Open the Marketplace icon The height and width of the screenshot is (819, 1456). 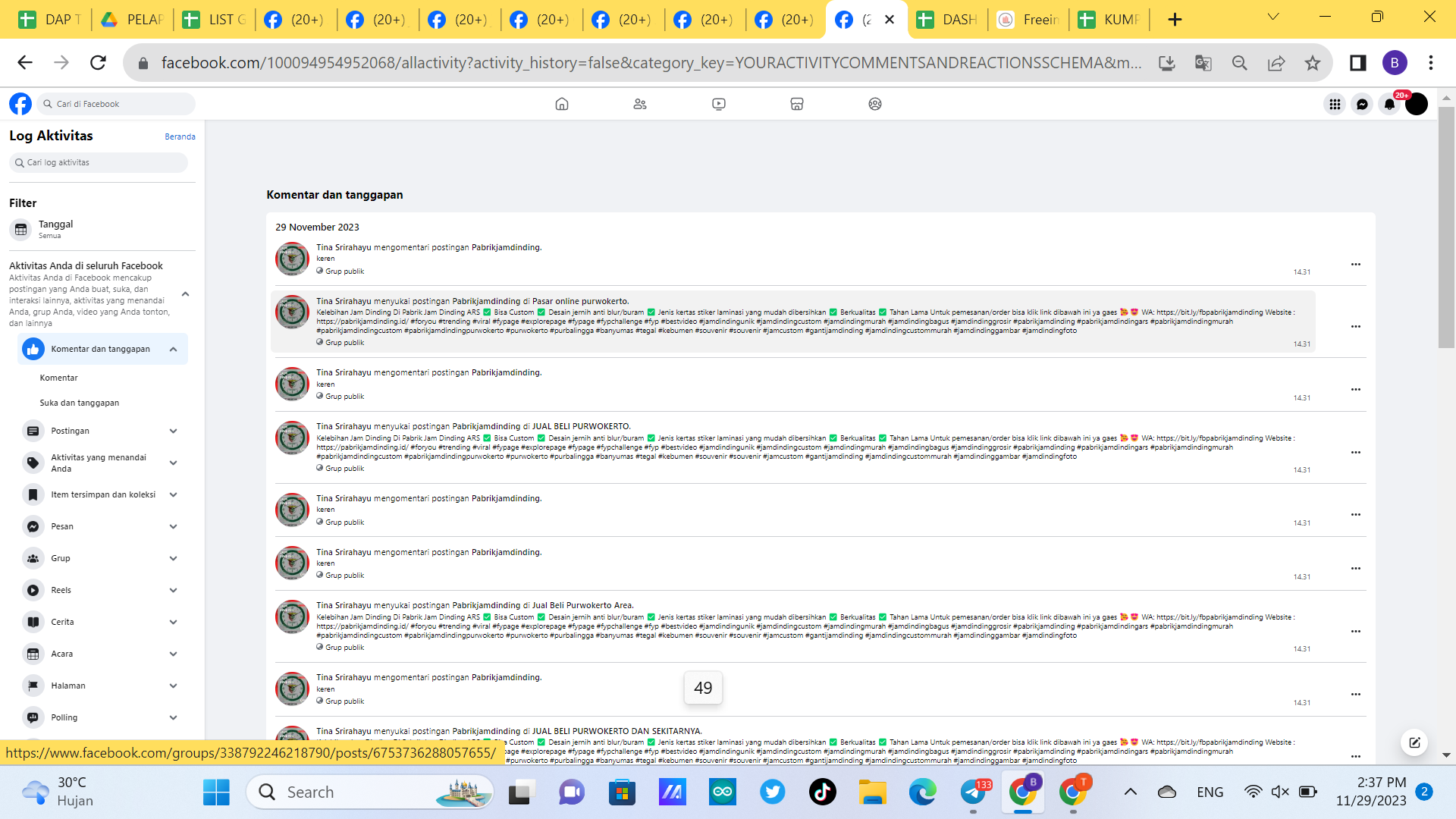796,104
